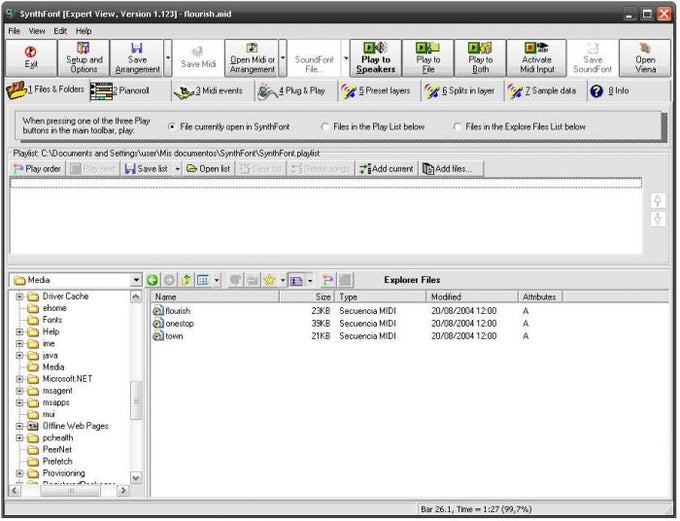Click the Add files... button
The height and width of the screenshot is (521, 680).
coord(451,169)
